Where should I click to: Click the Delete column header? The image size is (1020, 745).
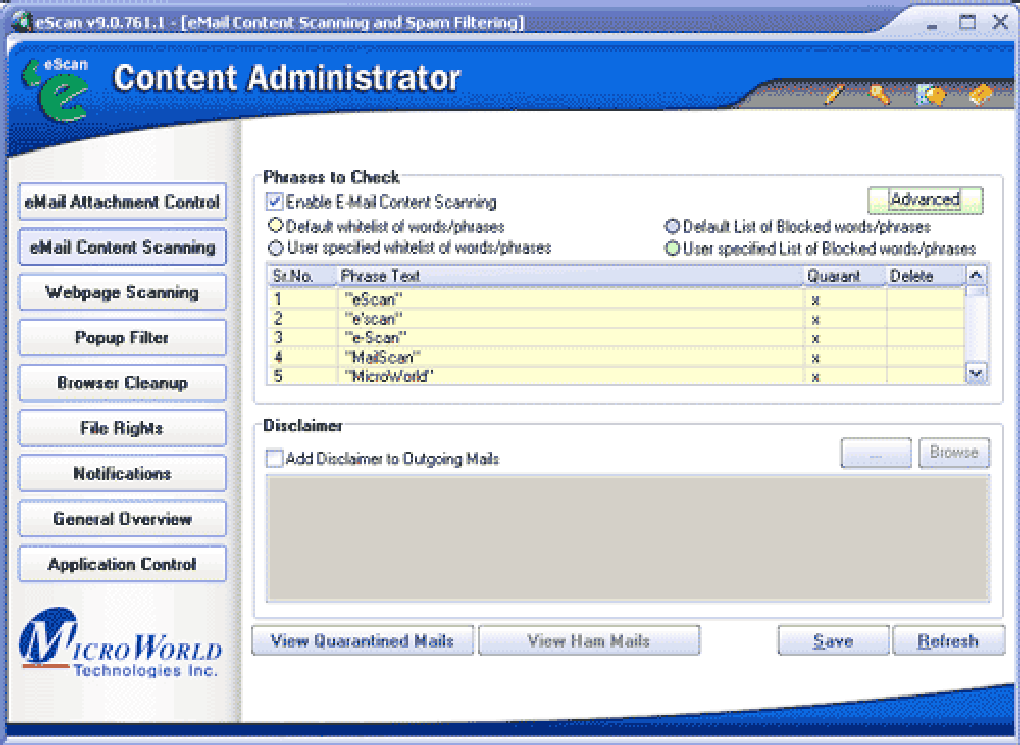click(x=925, y=276)
